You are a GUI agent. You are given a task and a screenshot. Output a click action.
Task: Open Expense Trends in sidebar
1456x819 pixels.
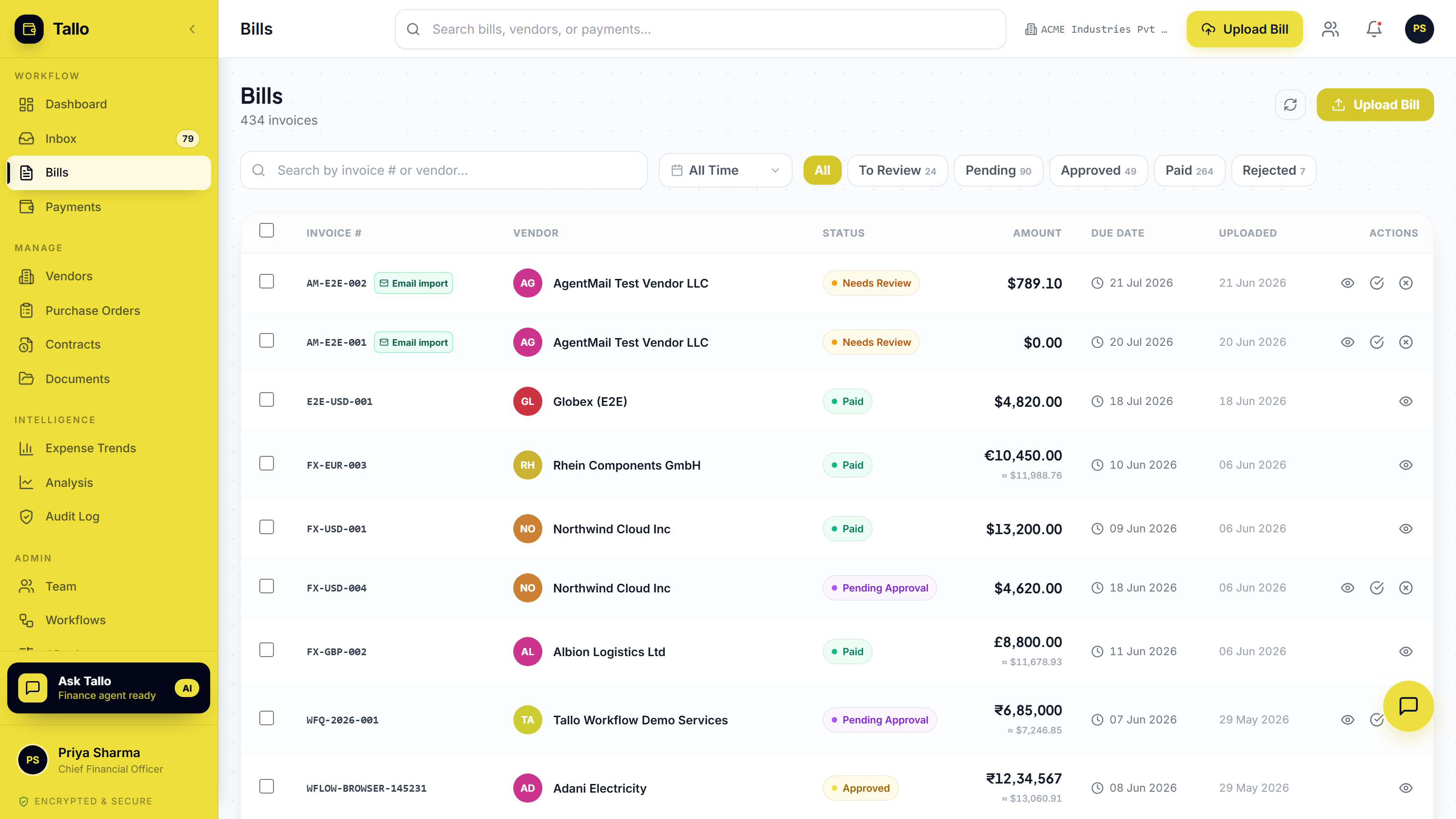109,448
